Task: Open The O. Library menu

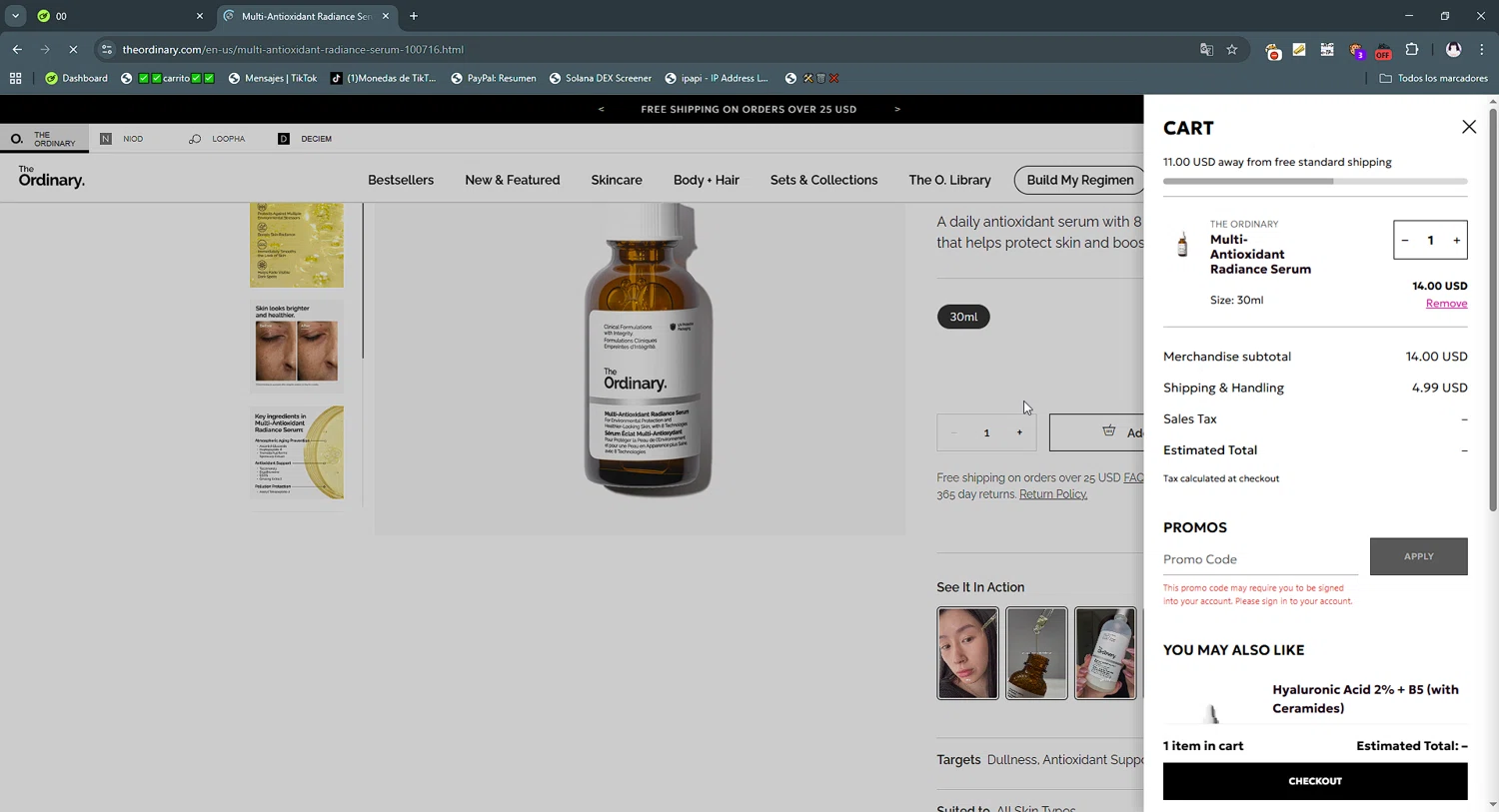Action: pyautogui.click(x=949, y=180)
